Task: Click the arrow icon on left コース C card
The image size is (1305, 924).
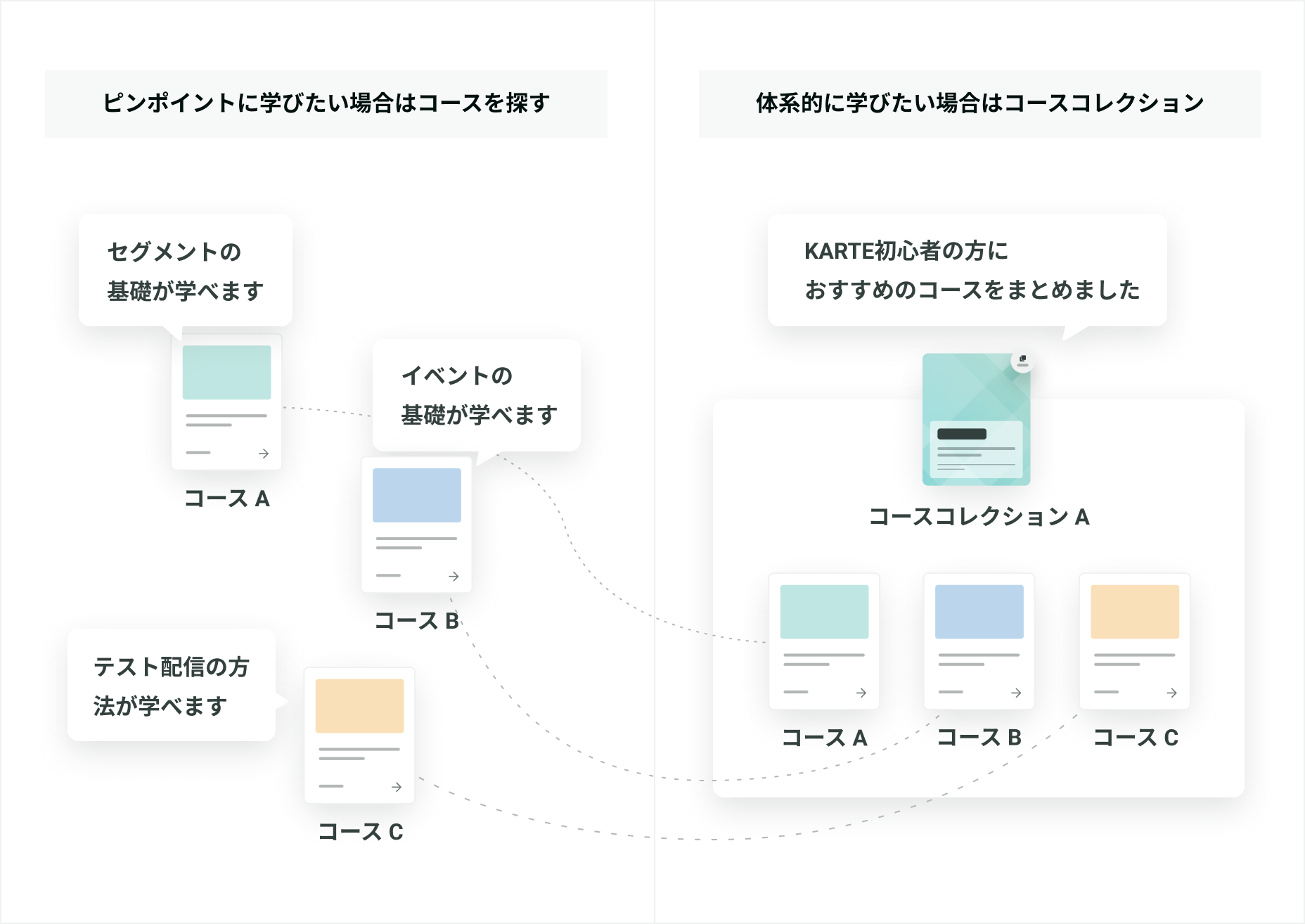Action: pyautogui.click(x=397, y=787)
